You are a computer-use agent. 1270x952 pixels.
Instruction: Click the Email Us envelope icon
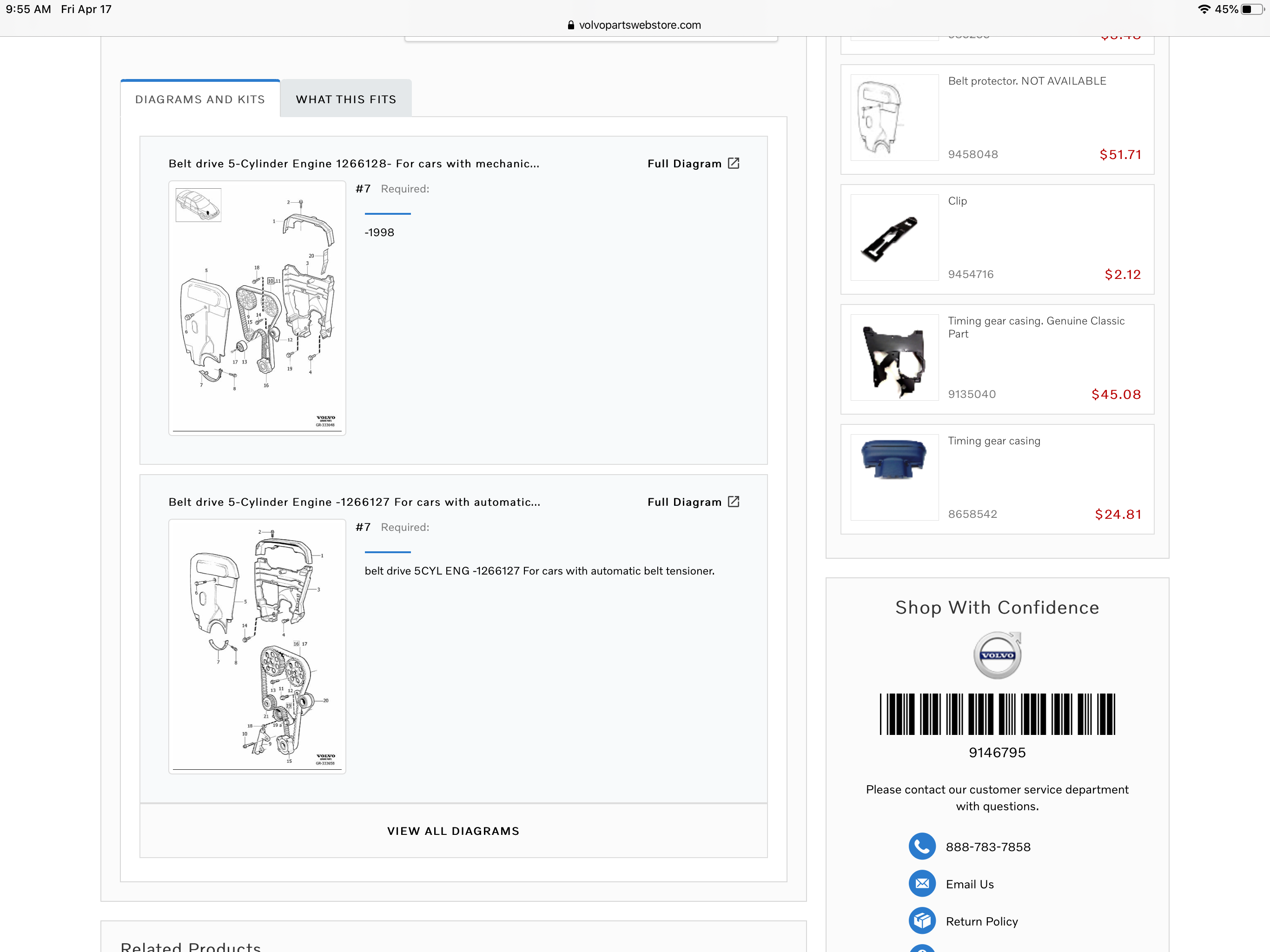[922, 884]
